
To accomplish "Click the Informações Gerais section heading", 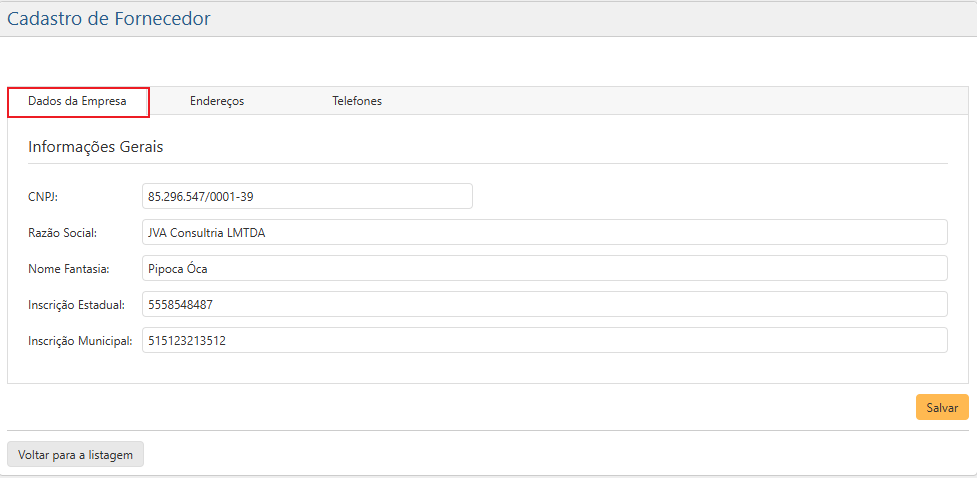I will (95, 147).
